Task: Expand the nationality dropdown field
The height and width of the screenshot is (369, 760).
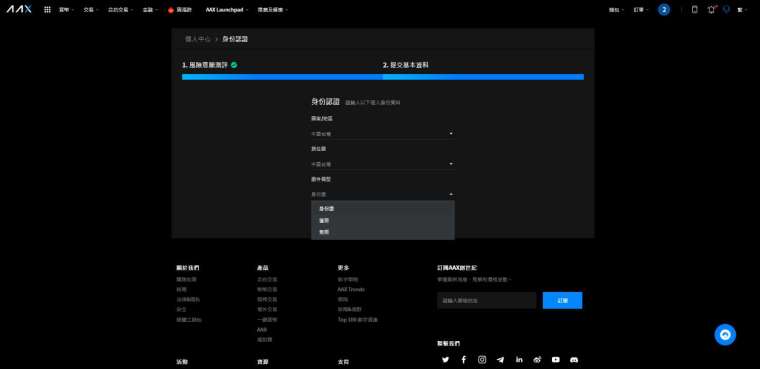Action: pos(382,164)
